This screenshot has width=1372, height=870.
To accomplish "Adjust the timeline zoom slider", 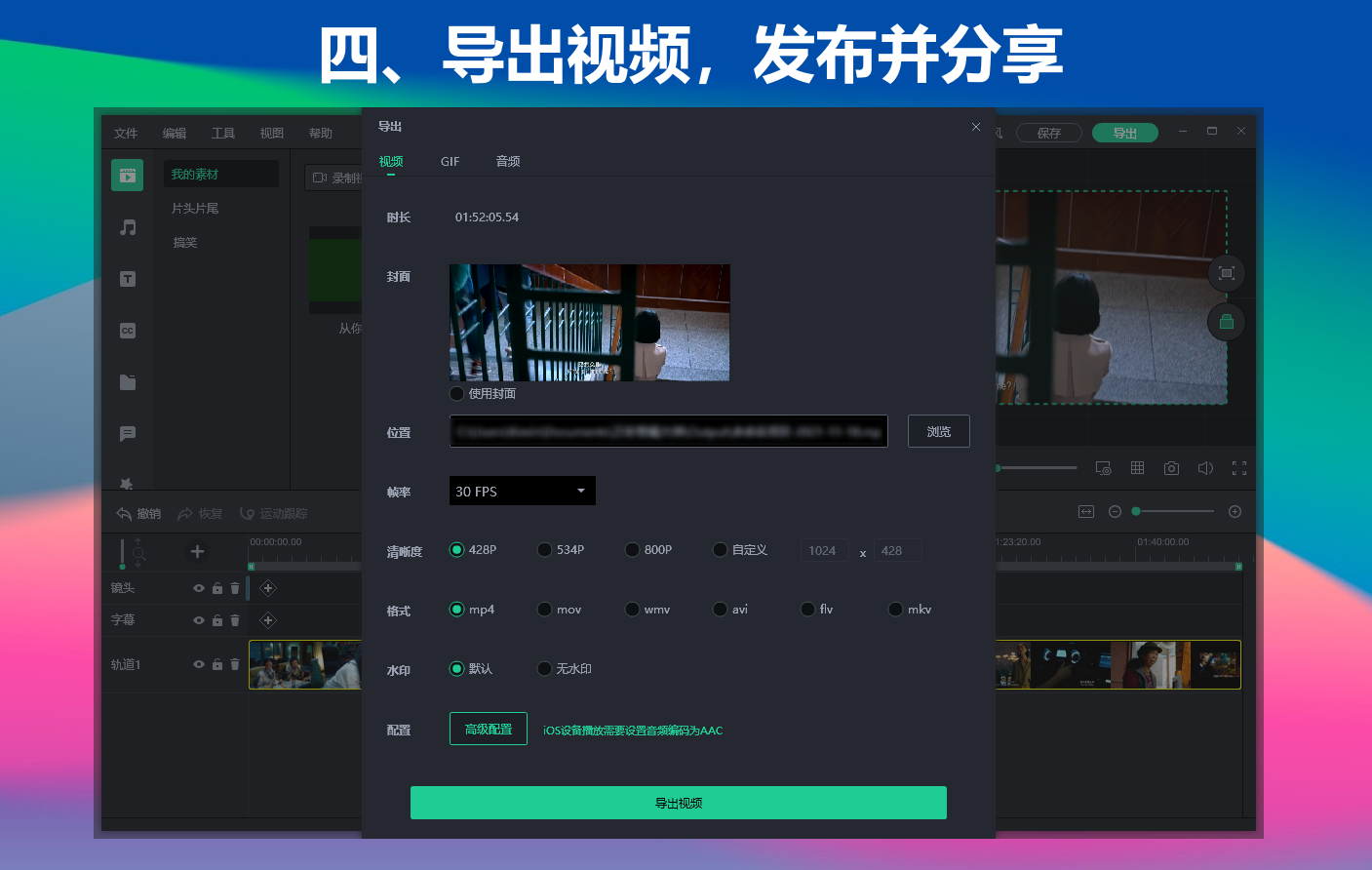I will click(x=1174, y=511).
